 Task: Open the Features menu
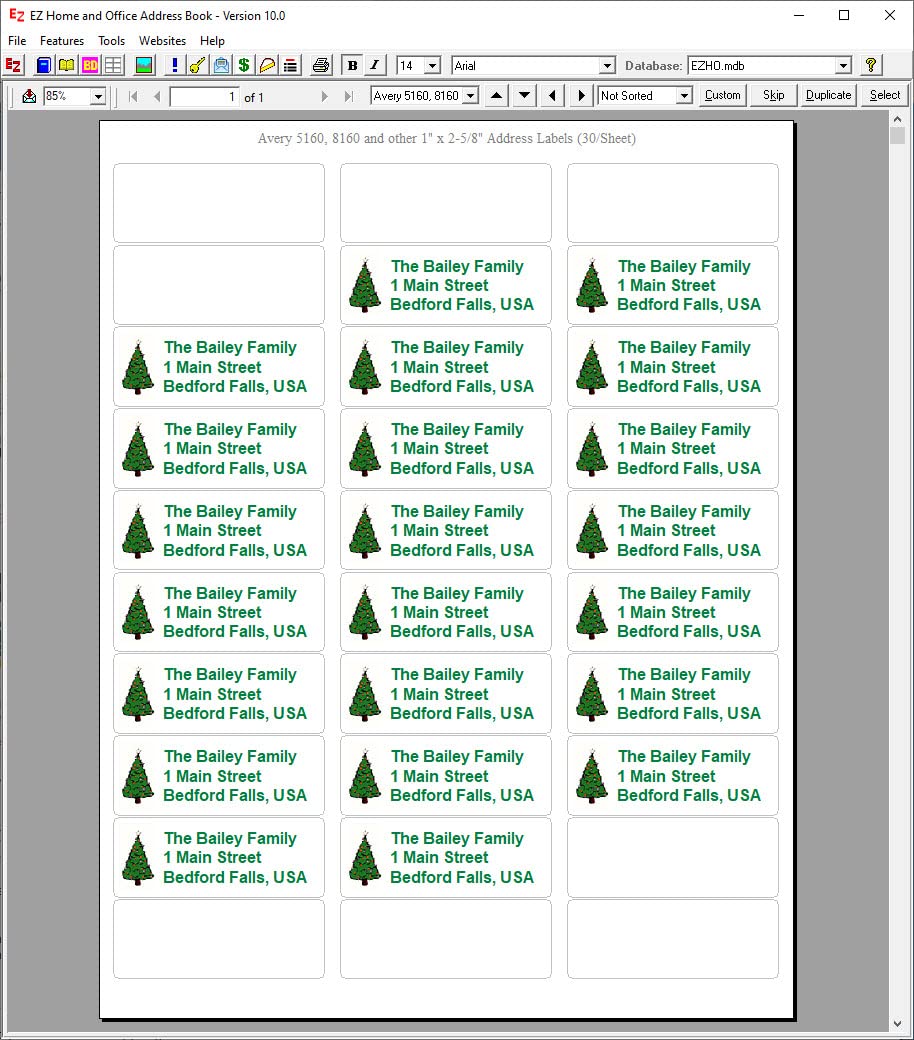(x=62, y=40)
